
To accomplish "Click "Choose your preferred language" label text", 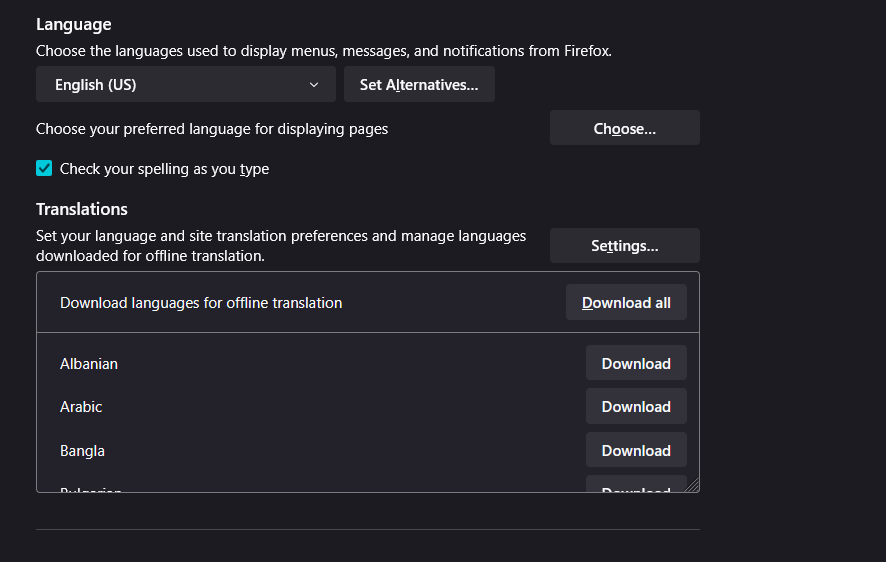I will pos(212,129).
